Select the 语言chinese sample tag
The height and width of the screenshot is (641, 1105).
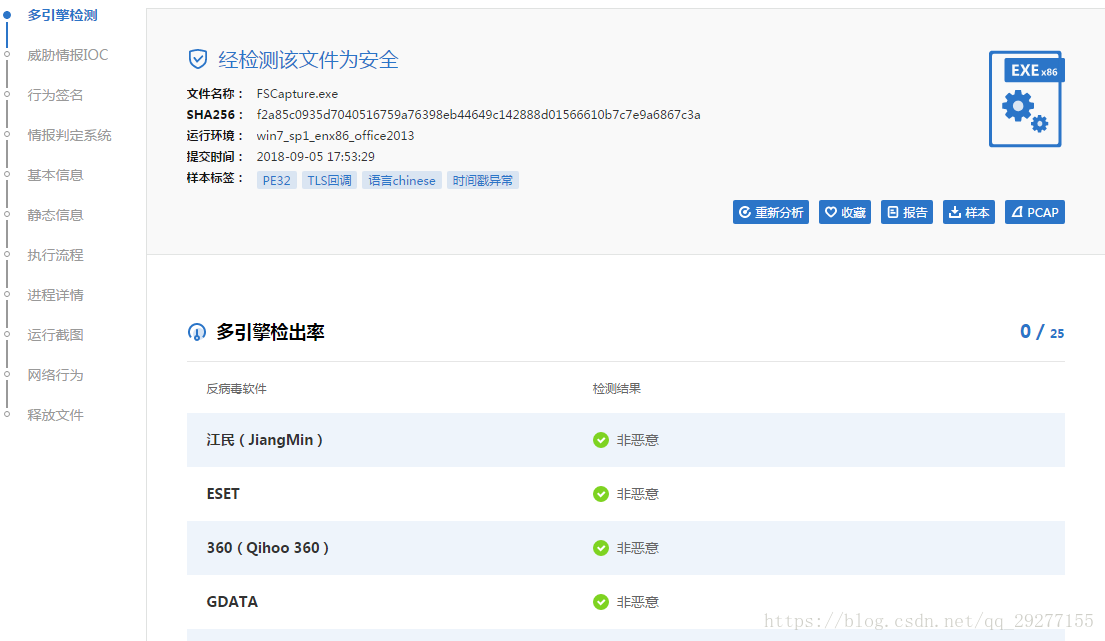coord(402,180)
